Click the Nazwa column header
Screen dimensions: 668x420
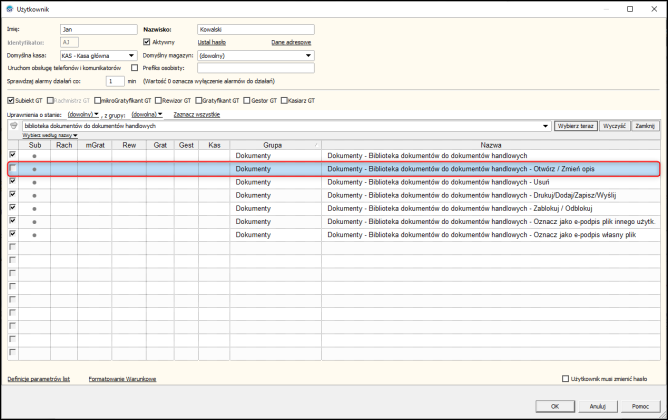tap(491, 145)
